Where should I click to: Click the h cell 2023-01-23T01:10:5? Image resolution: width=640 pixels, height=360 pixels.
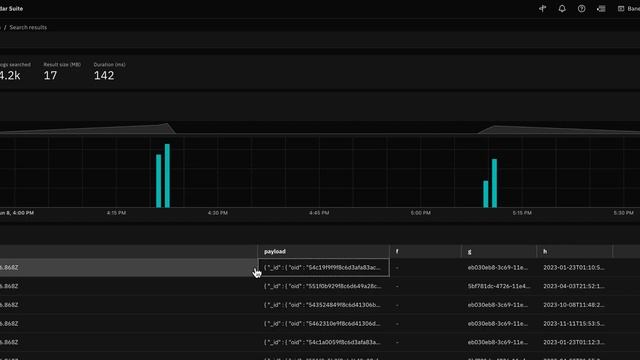pyautogui.click(x=574, y=267)
